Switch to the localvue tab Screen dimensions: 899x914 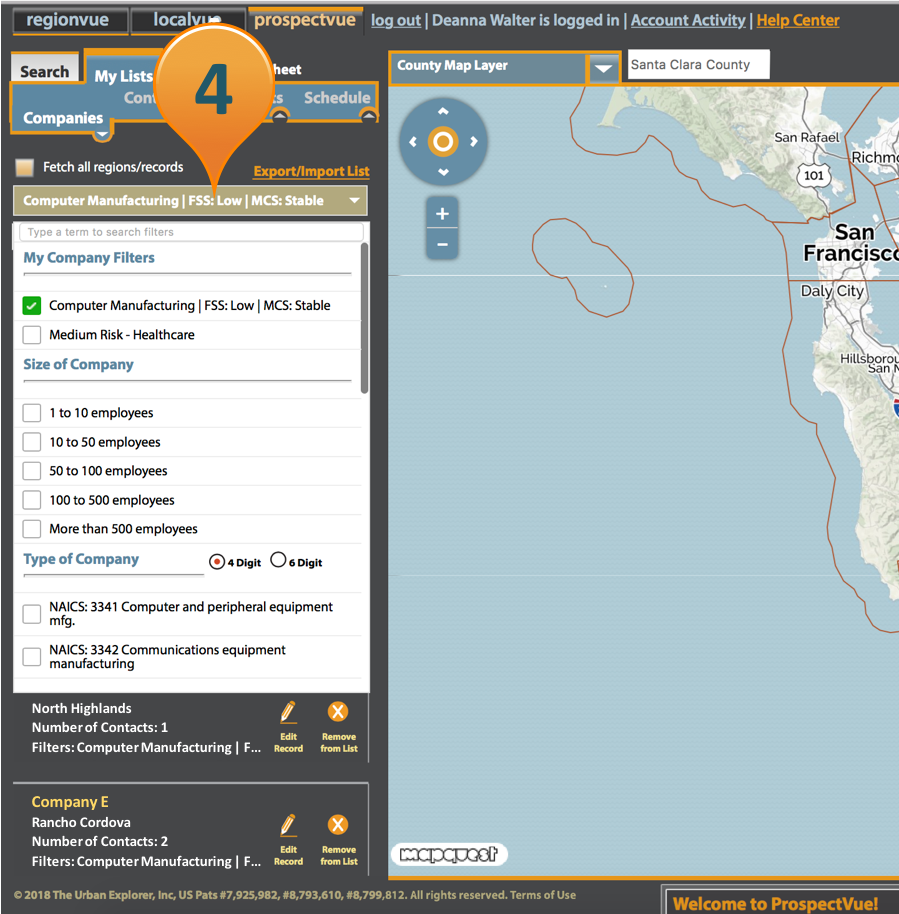click(x=188, y=21)
